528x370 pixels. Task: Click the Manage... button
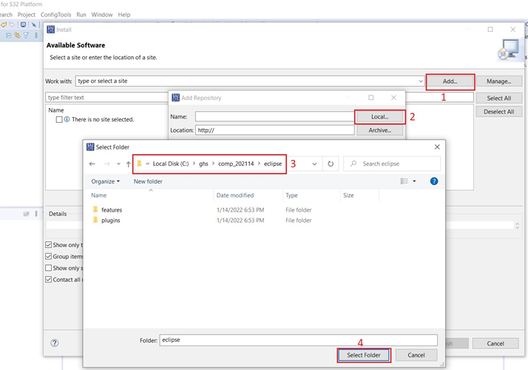click(x=499, y=81)
